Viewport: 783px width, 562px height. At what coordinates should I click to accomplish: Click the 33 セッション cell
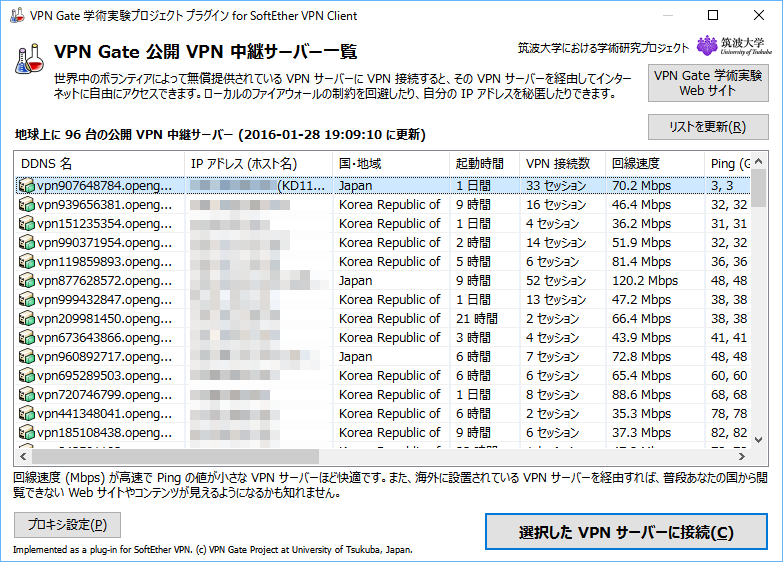556,186
